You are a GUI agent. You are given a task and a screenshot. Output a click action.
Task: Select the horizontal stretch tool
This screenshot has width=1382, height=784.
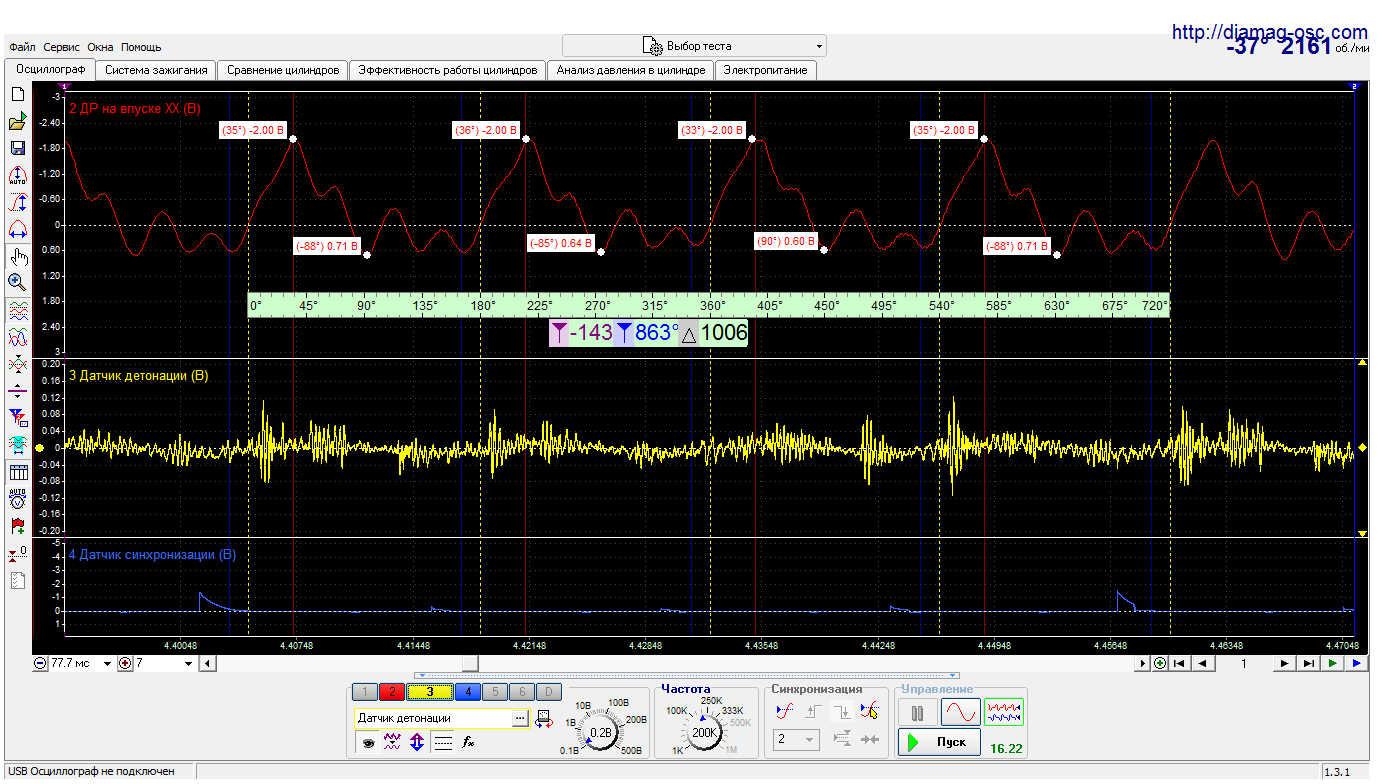point(17,229)
